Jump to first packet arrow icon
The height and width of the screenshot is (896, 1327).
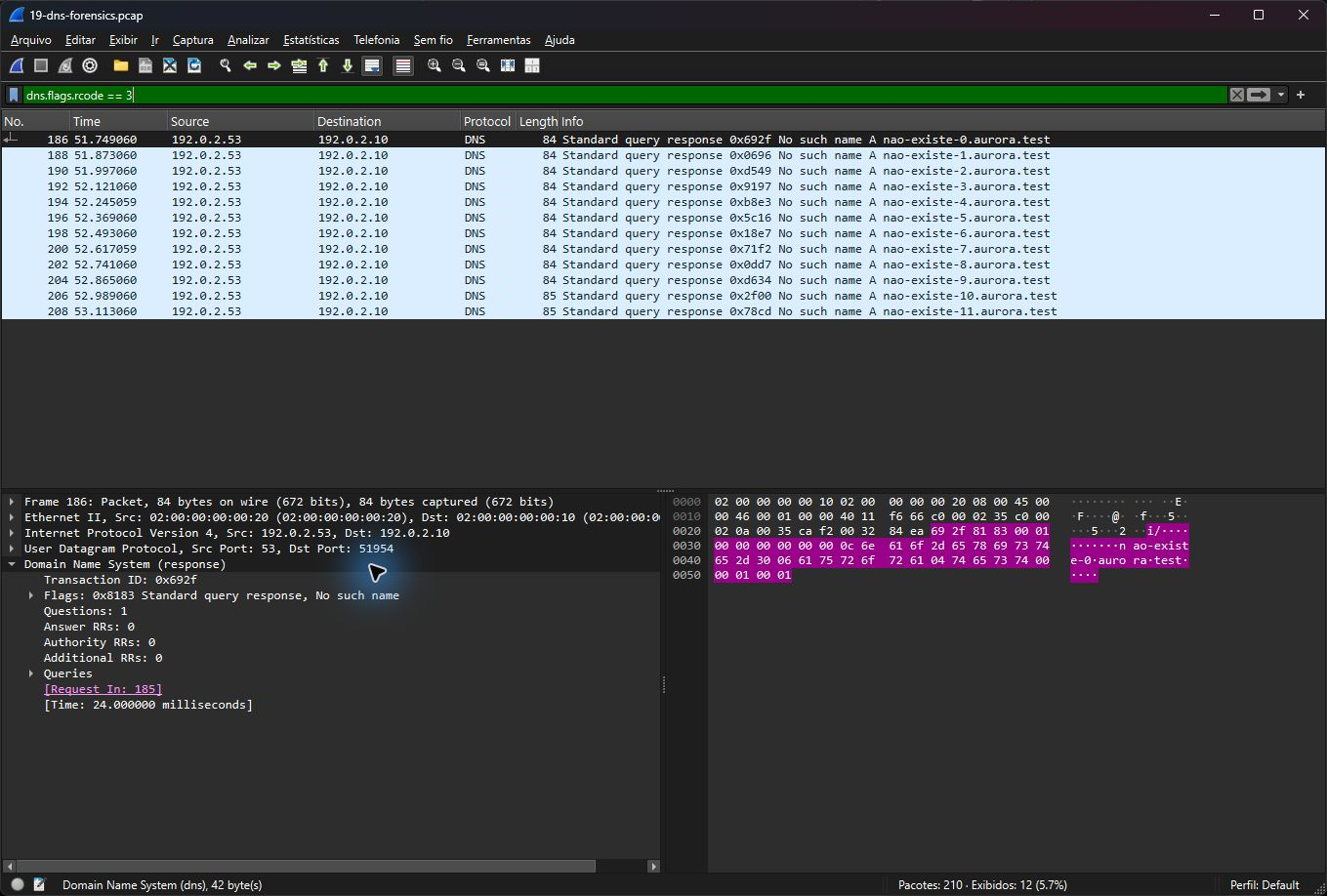[323, 65]
